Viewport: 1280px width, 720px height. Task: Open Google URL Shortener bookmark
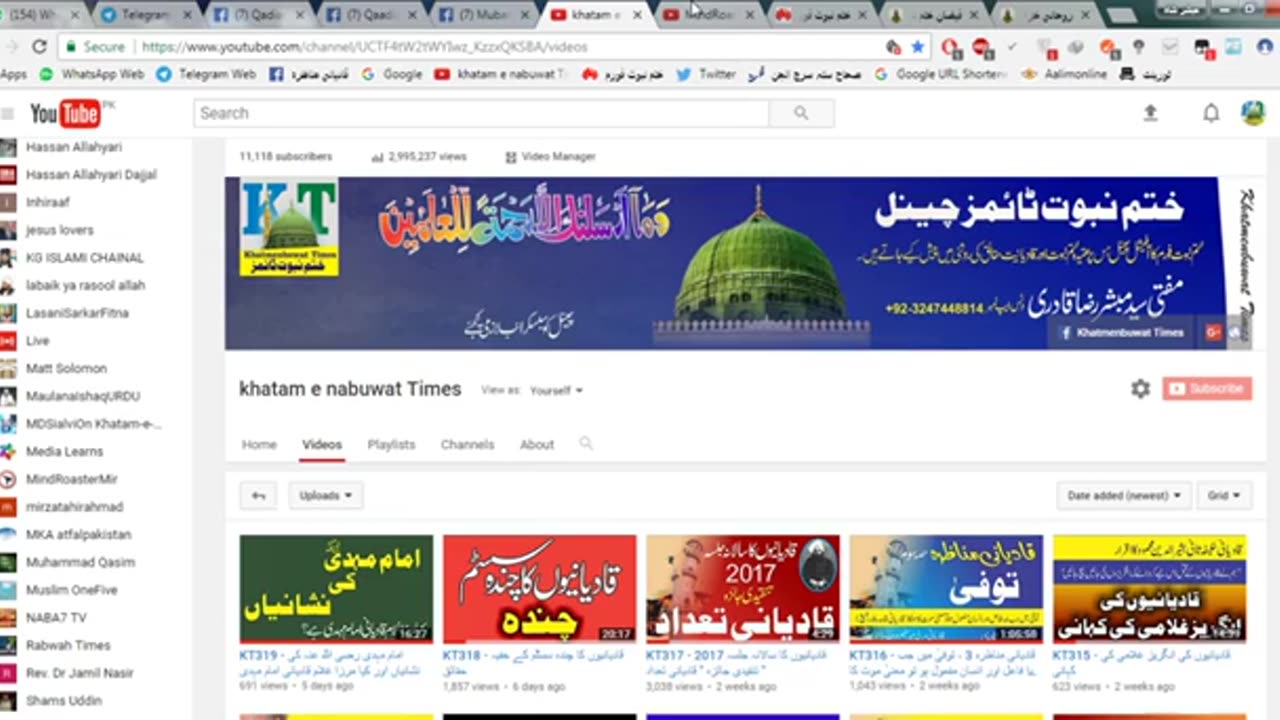(x=940, y=74)
